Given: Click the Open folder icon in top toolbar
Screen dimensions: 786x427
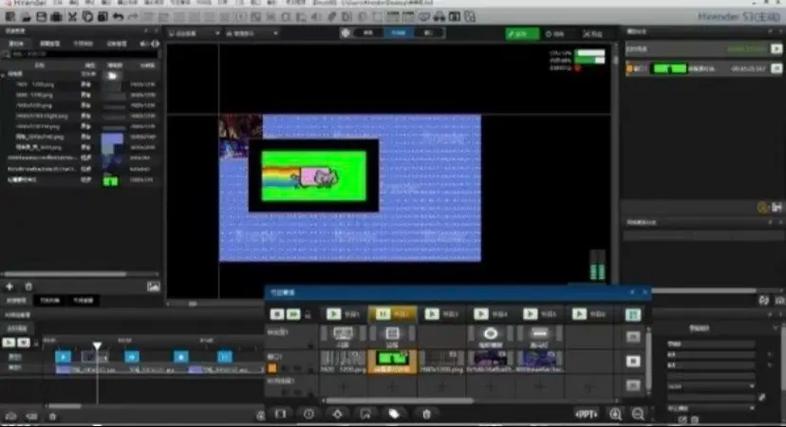Looking at the screenshot, I should [x=26, y=17].
